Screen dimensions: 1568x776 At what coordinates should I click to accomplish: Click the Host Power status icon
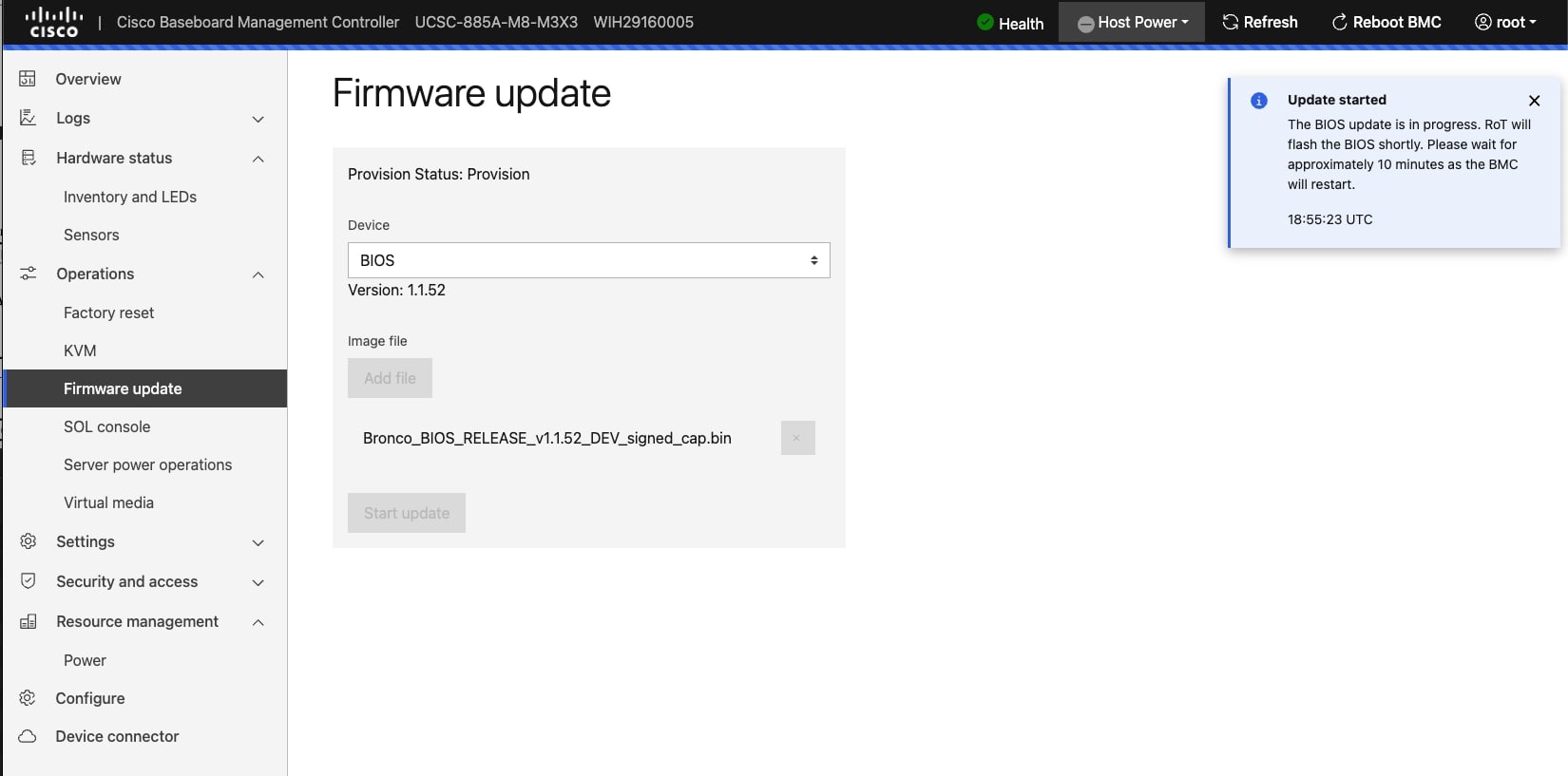pyautogui.click(x=1085, y=24)
